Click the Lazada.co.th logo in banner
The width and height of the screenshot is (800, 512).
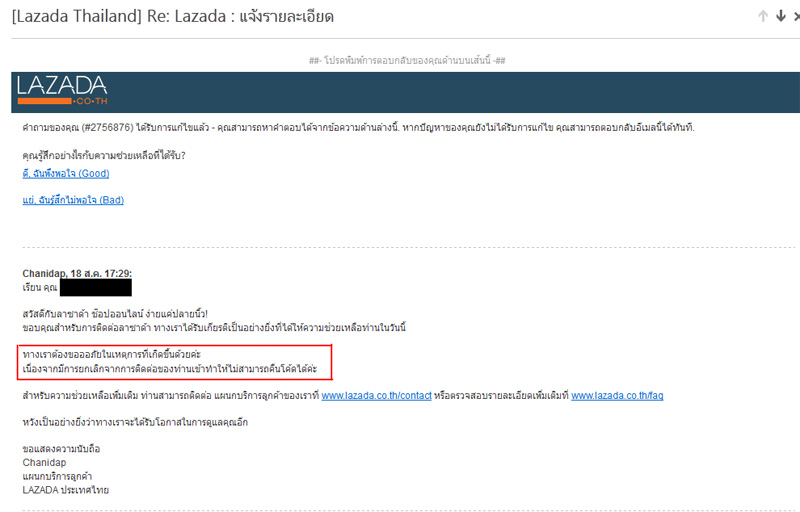[x=62, y=90]
